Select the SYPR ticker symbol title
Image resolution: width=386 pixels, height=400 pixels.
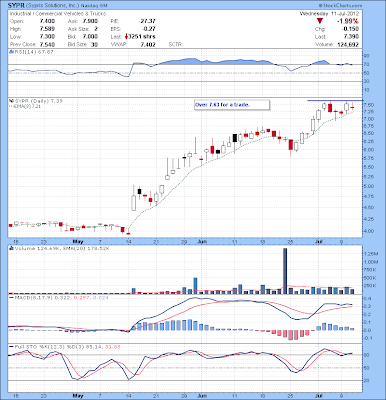pyautogui.click(x=15, y=5)
